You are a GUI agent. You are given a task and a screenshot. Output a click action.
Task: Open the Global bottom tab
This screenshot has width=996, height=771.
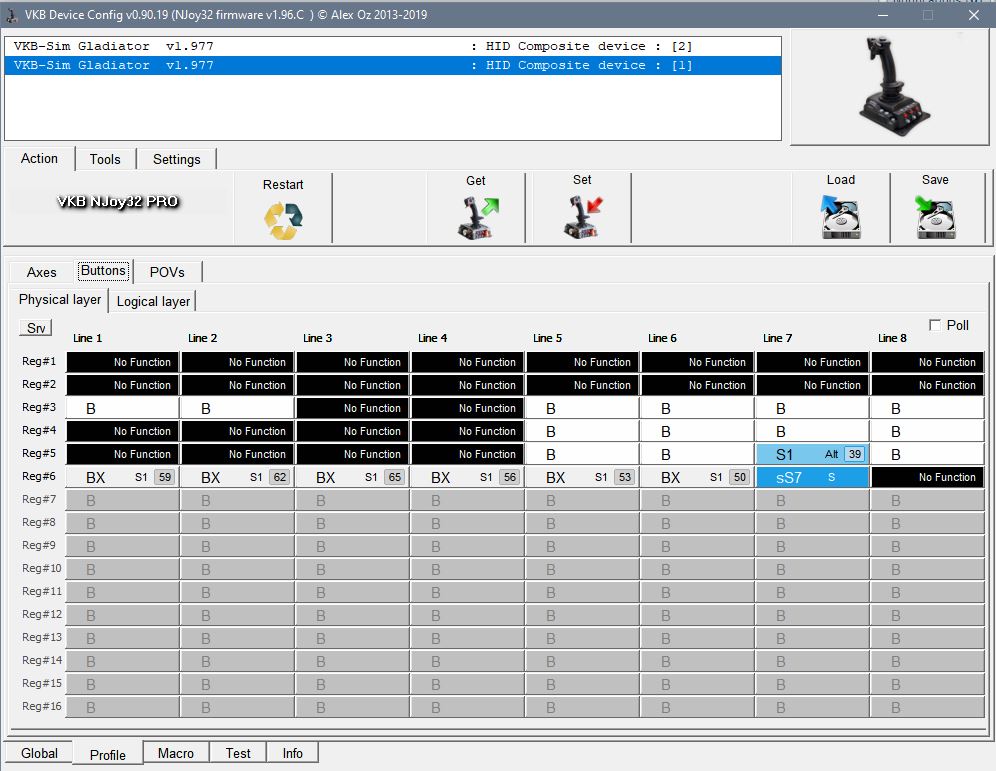[x=39, y=753]
